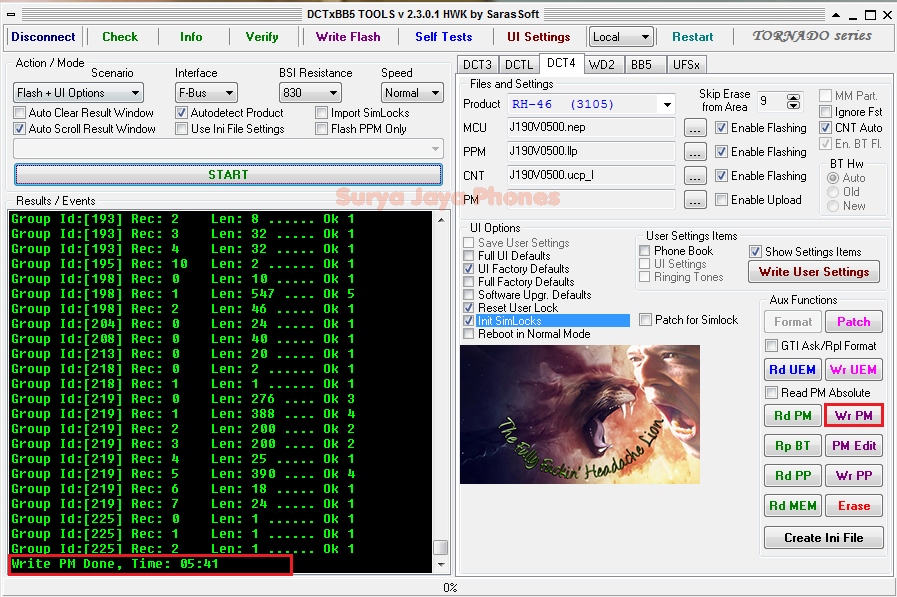Open the Info function

(x=191, y=37)
